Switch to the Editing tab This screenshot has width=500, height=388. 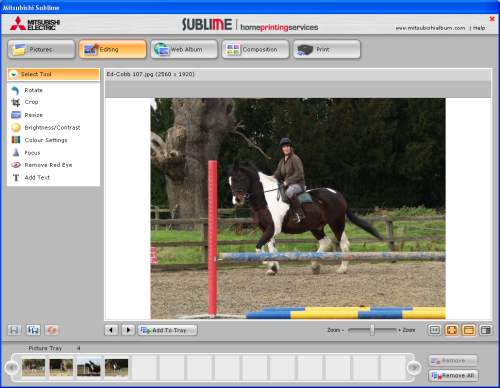pyautogui.click(x=113, y=49)
